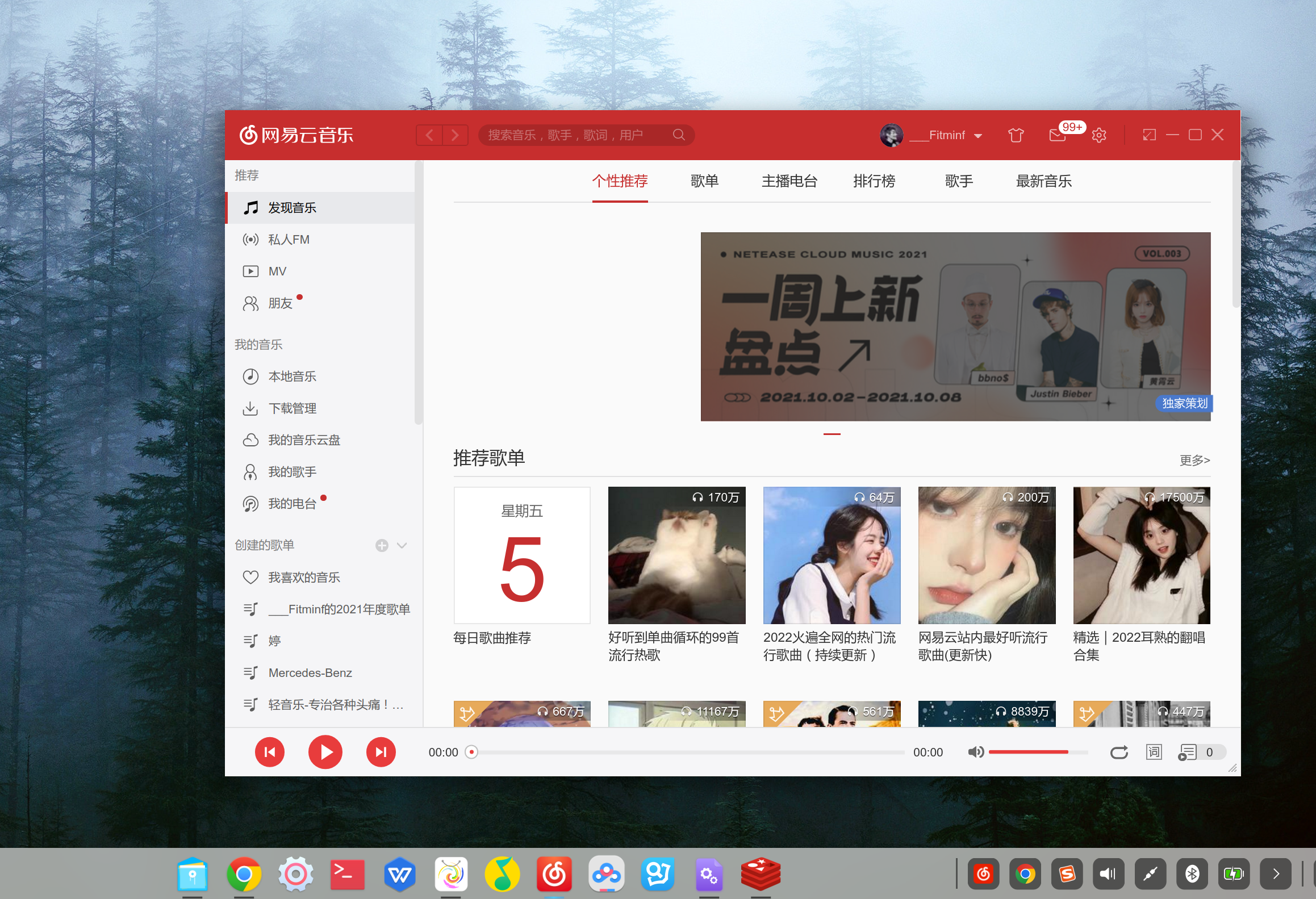1316x899 pixels.
Task: Mute the volume speaker icon
Action: (x=975, y=752)
